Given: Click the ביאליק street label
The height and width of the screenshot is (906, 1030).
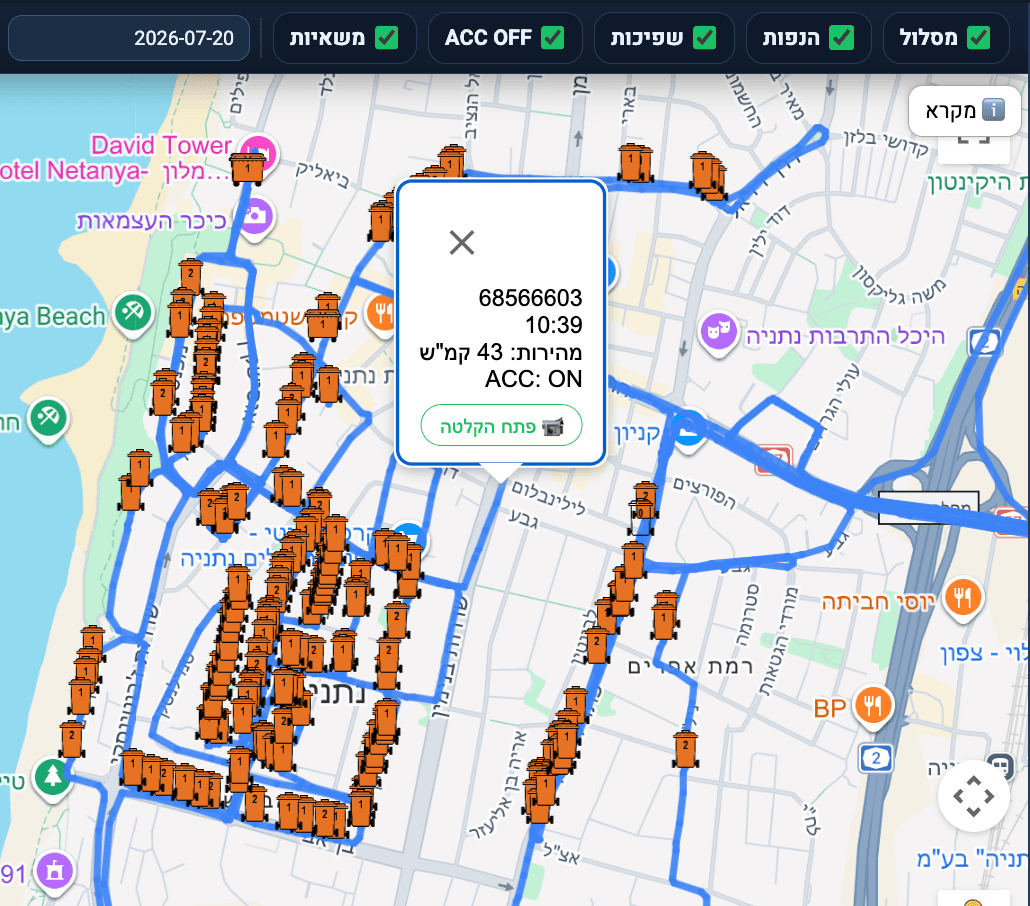Looking at the screenshot, I should coord(322,174).
